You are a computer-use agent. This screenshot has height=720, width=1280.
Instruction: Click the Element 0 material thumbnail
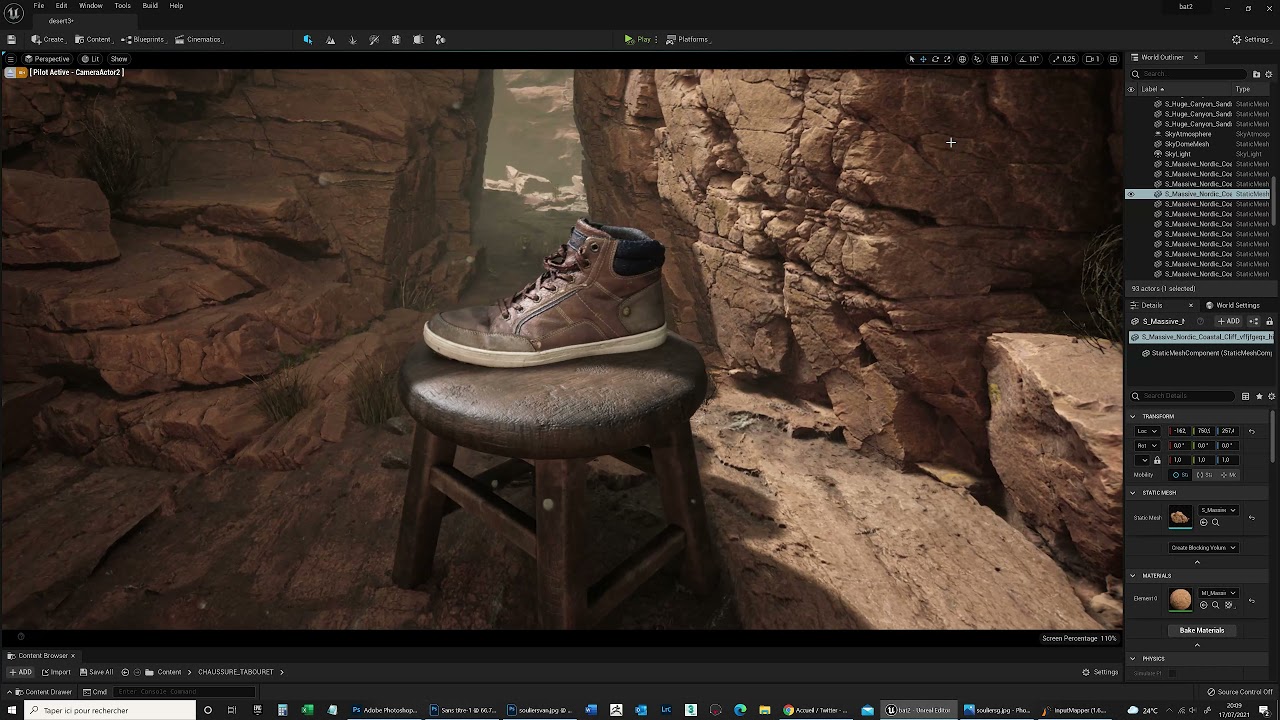click(1180, 599)
